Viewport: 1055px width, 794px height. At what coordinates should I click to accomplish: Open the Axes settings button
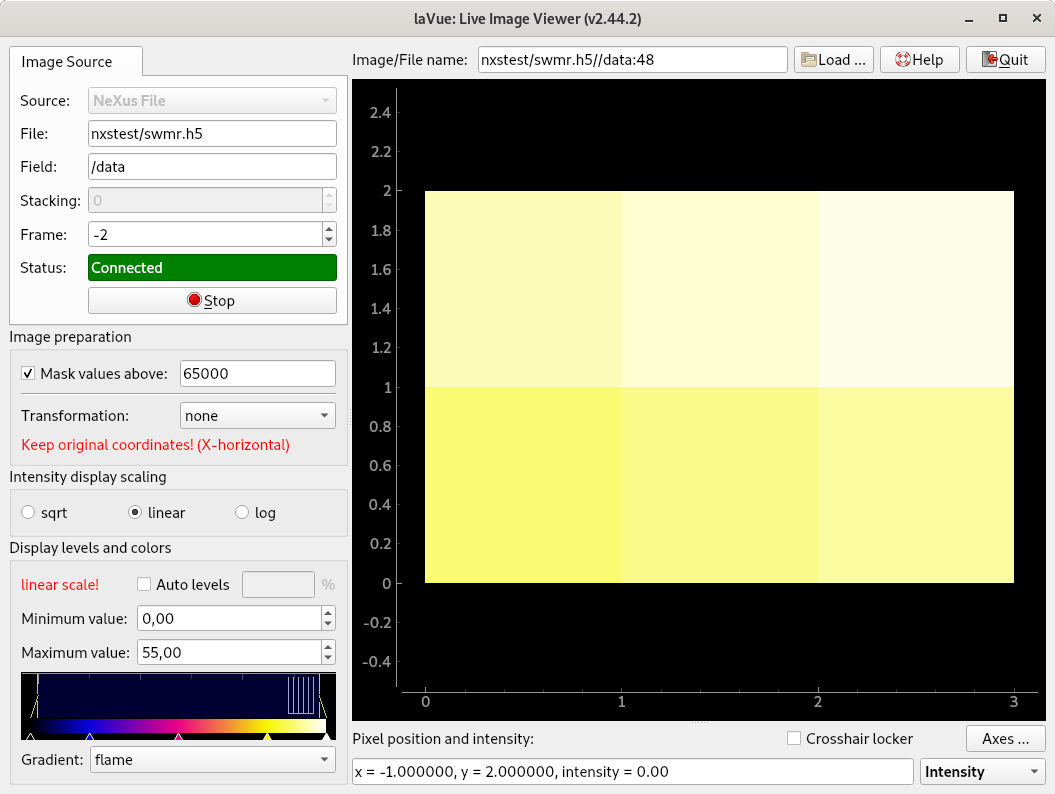coord(1005,739)
